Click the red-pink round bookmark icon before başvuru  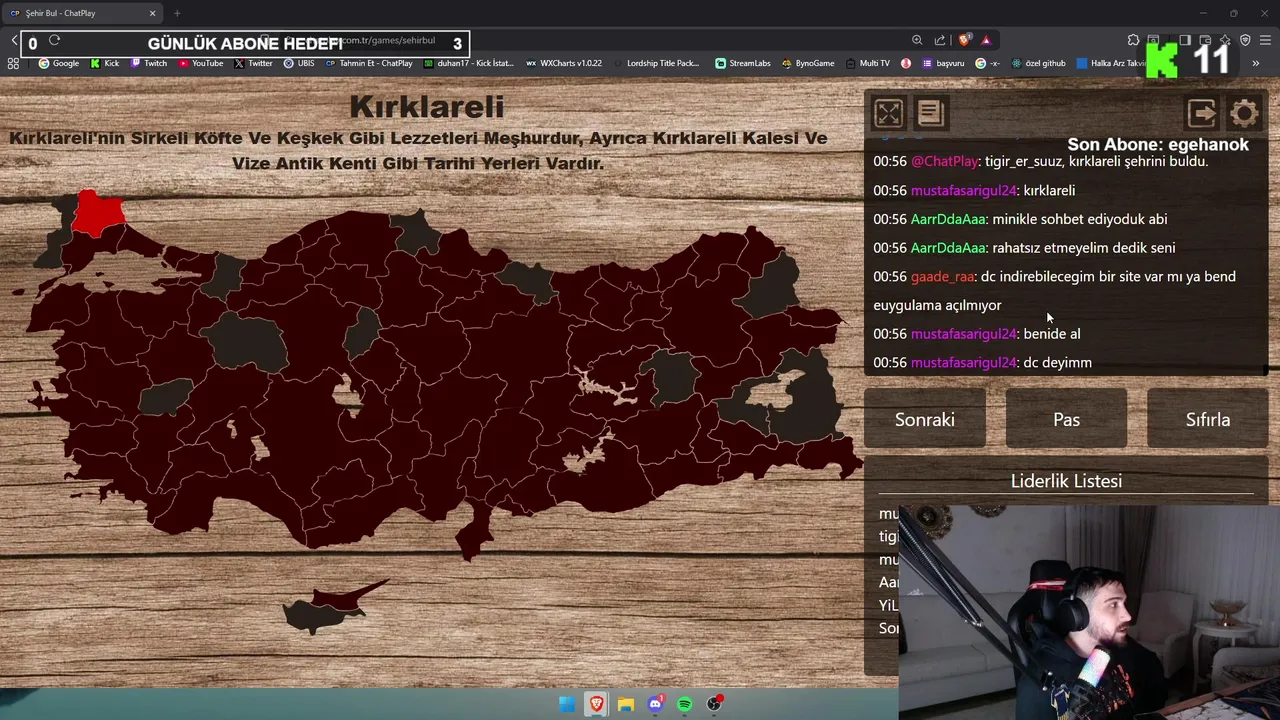tap(906, 63)
